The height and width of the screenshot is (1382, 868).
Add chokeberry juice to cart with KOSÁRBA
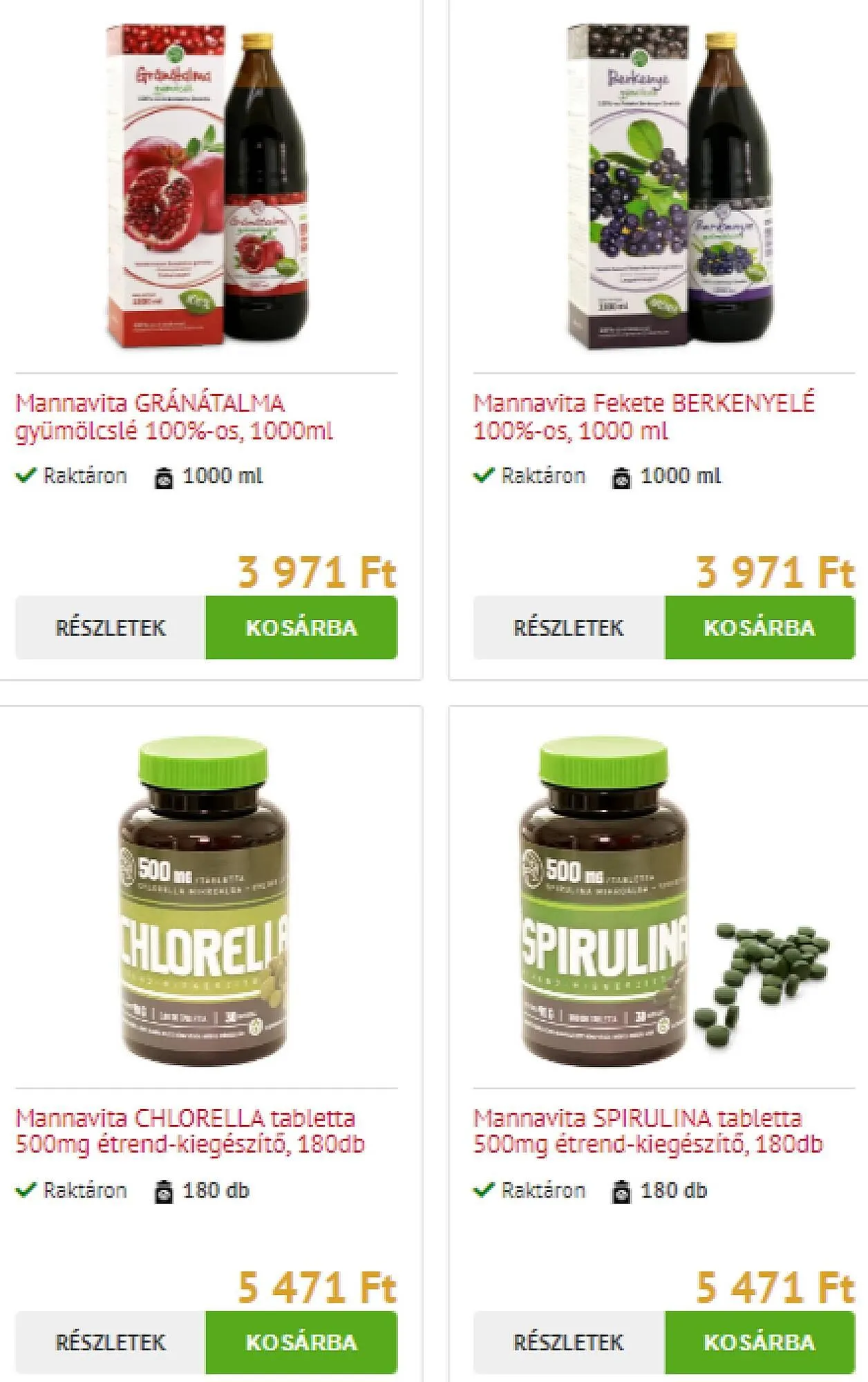759,627
